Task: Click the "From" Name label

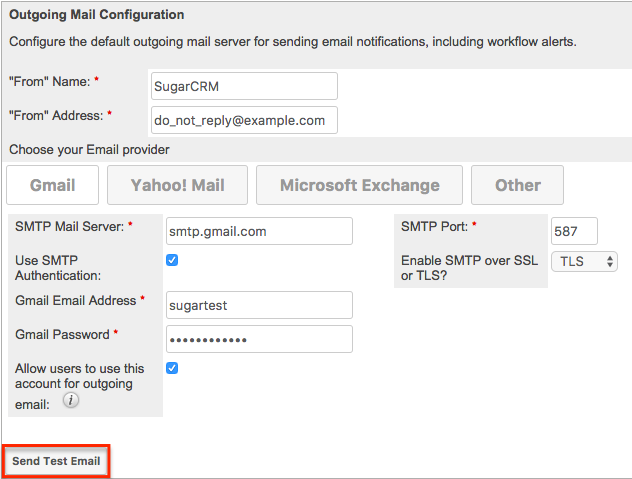Action: (x=50, y=82)
